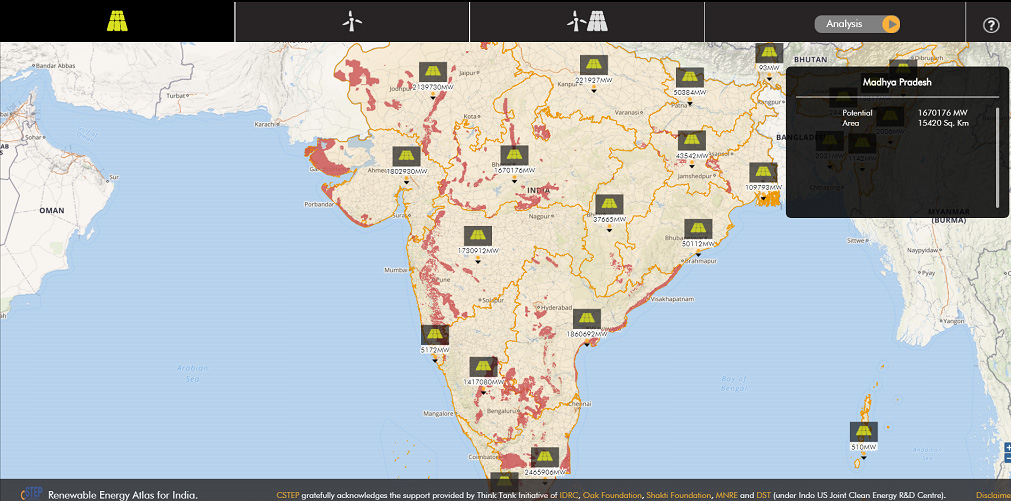Select the 1802930MW solar icon in Gujarat
Image resolution: width=1011 pixels, height=501 pixels.
point(405,157)
